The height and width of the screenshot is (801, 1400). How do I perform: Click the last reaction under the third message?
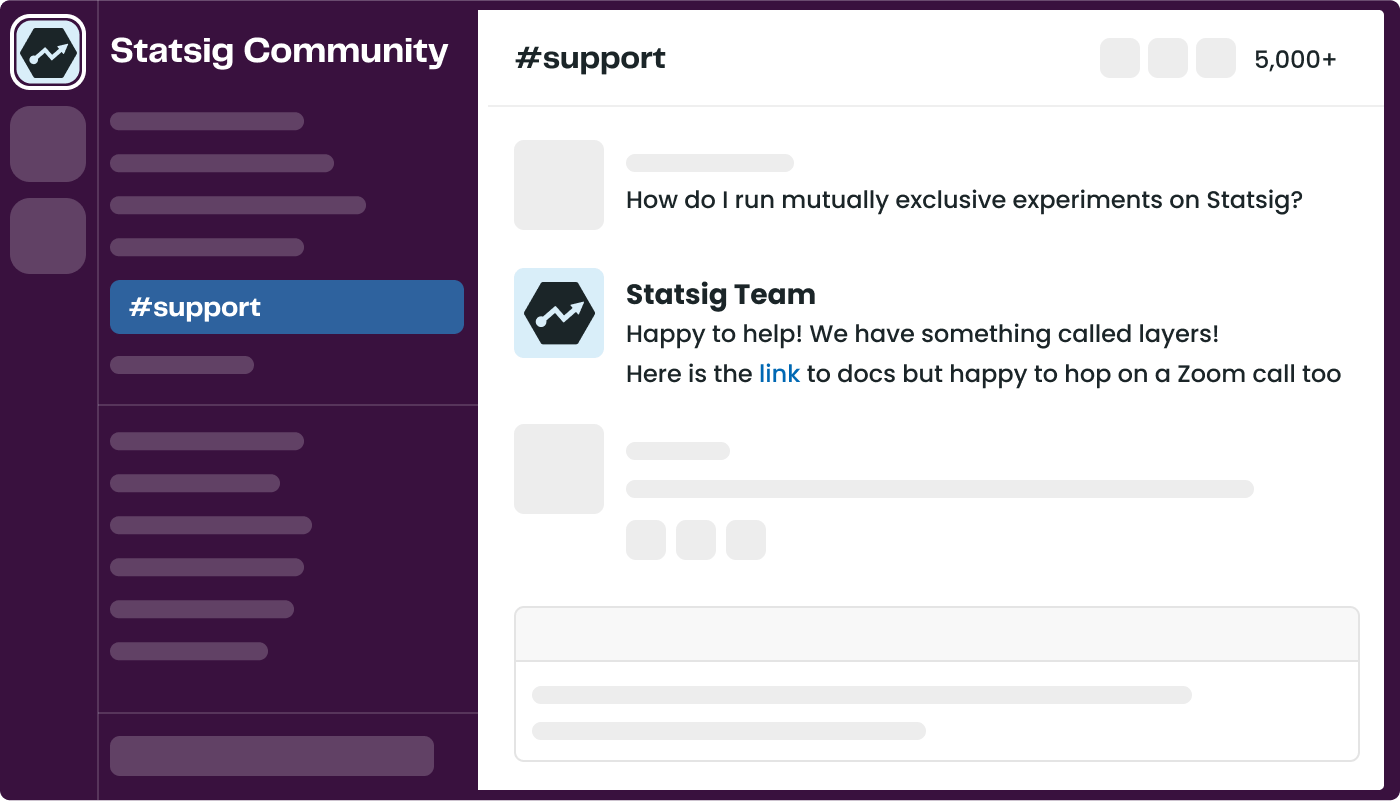pos(746,540)
